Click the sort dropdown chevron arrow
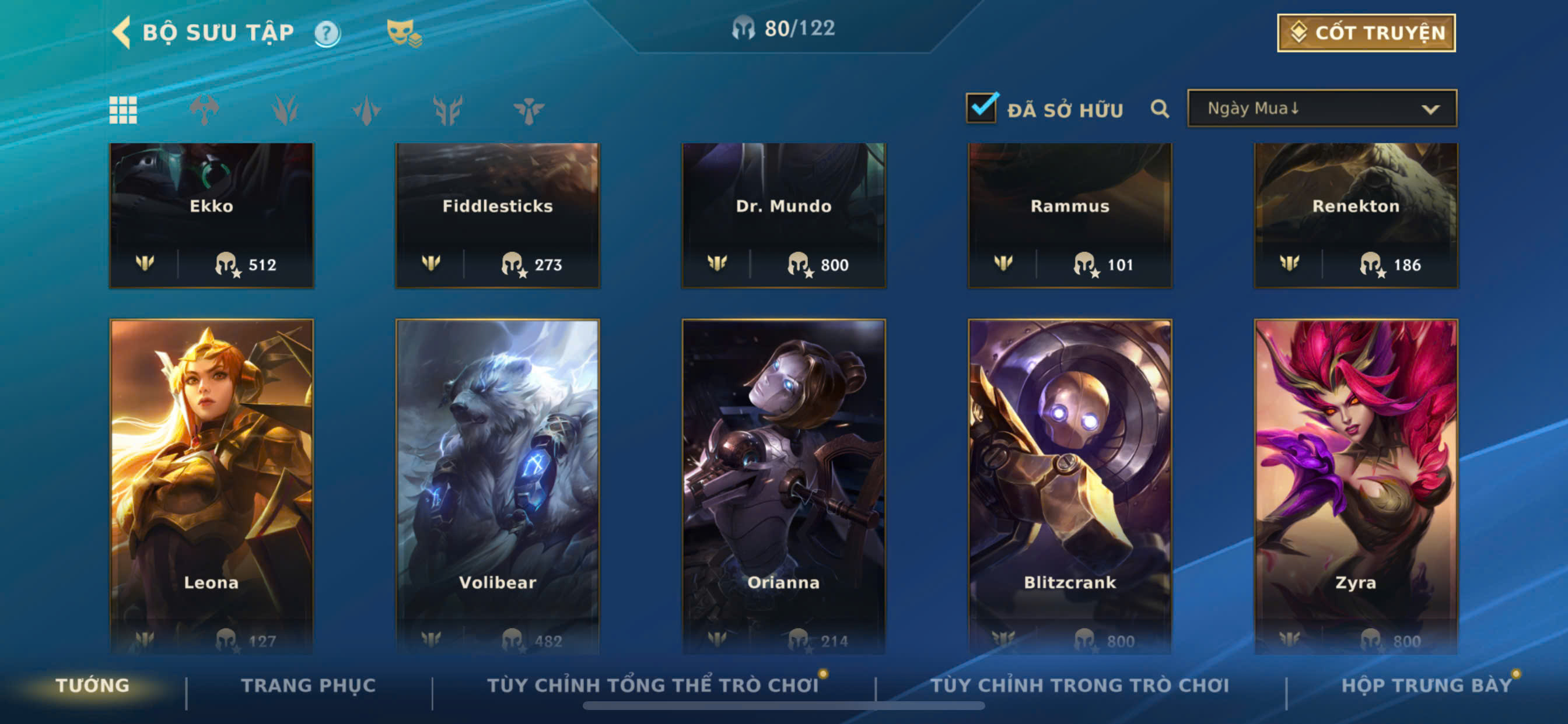This screenshot has width=1568, height=724. point(1430,110)
